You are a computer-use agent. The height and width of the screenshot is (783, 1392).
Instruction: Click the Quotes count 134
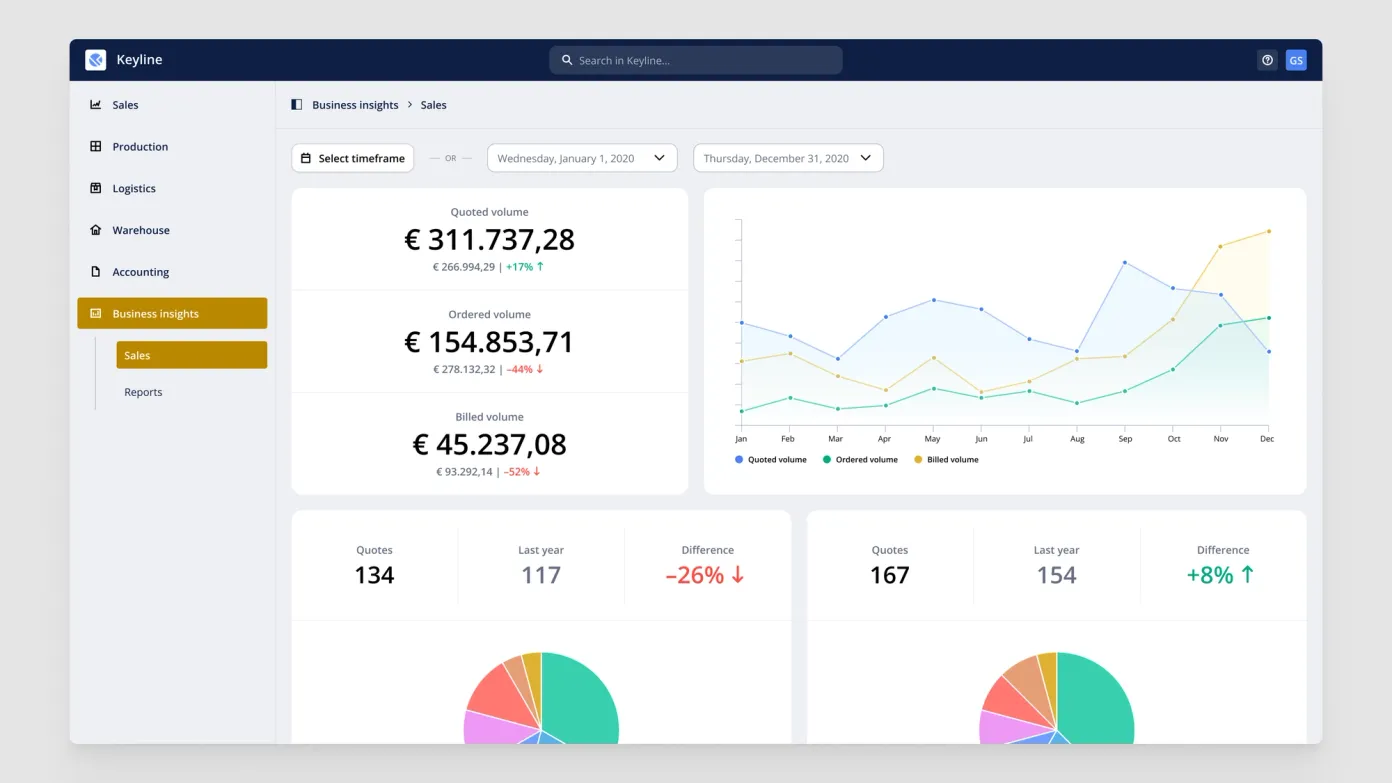click(374, 575)
